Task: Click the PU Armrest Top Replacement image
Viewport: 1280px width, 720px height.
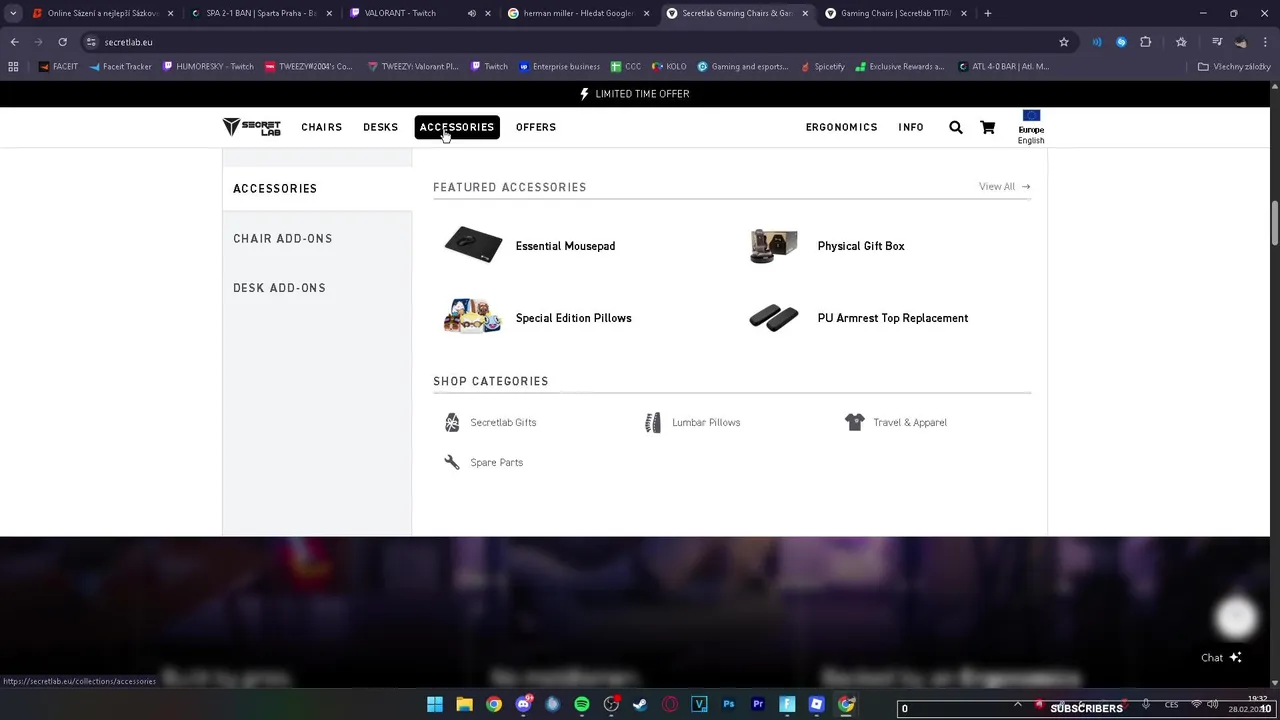Action: 774,318
